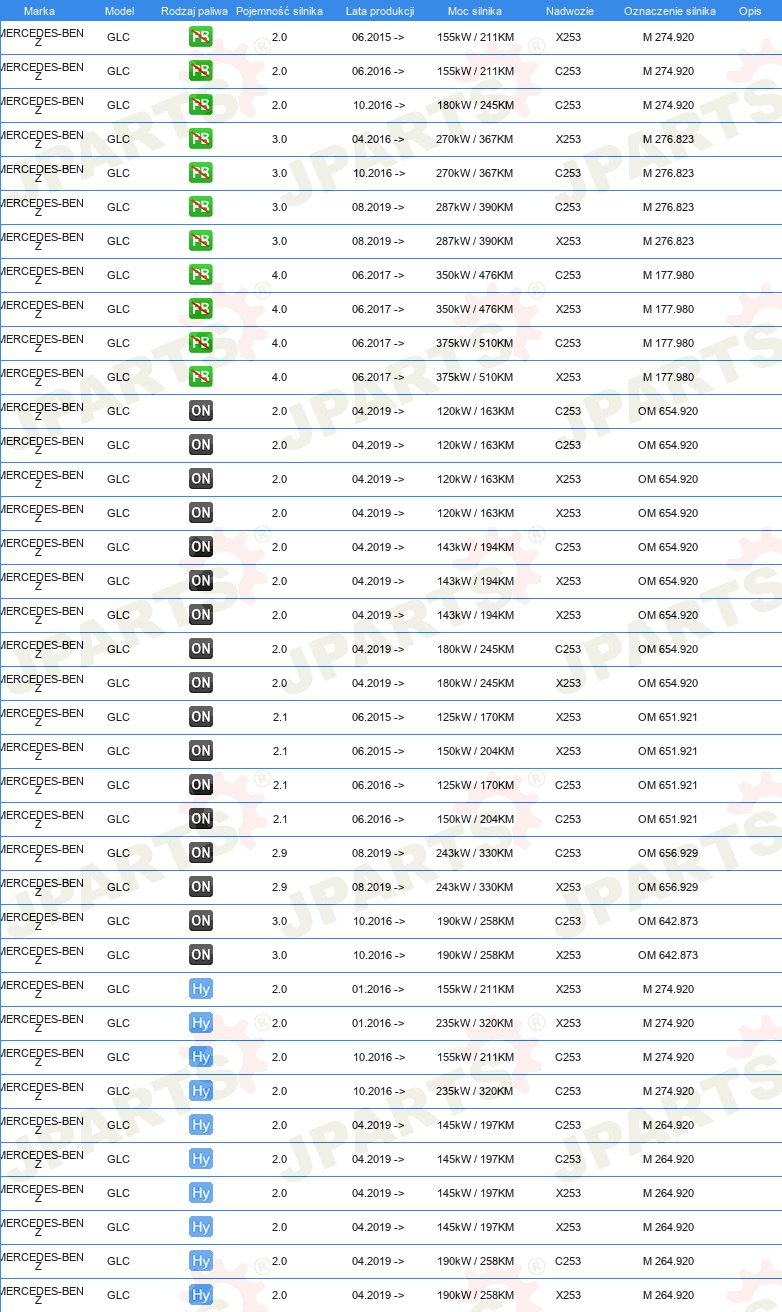Click the Oznaczenie silnika column header
The width and height of the screenshot is (782, 1312).
(x=669, y=11)
